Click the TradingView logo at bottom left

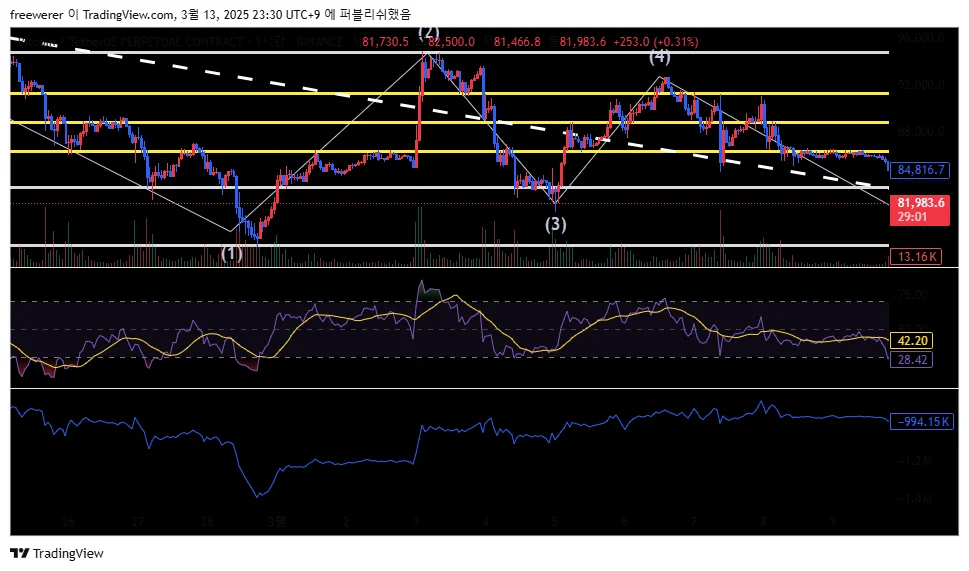57,553
